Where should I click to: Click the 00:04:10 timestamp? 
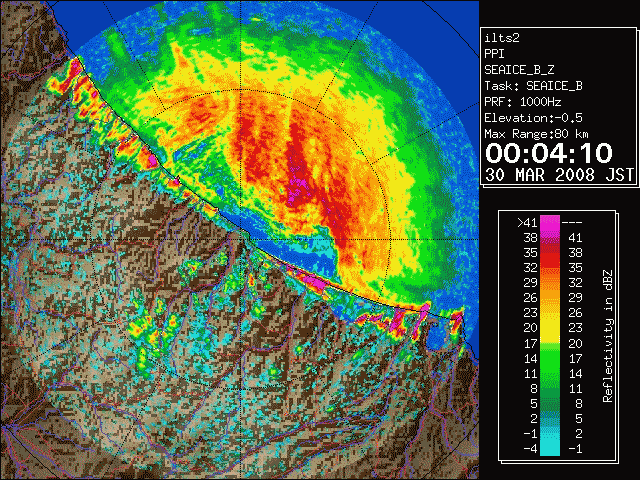(x=549, y=153)
